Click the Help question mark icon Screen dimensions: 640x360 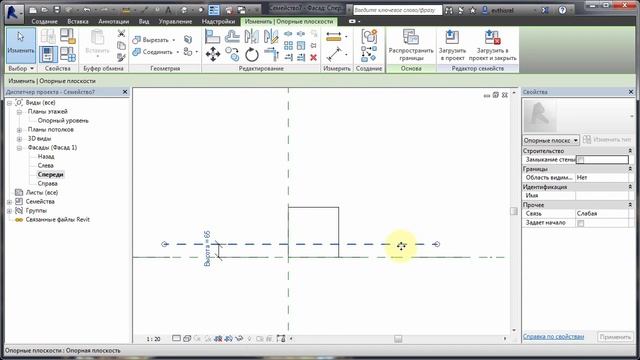[562, 10]
